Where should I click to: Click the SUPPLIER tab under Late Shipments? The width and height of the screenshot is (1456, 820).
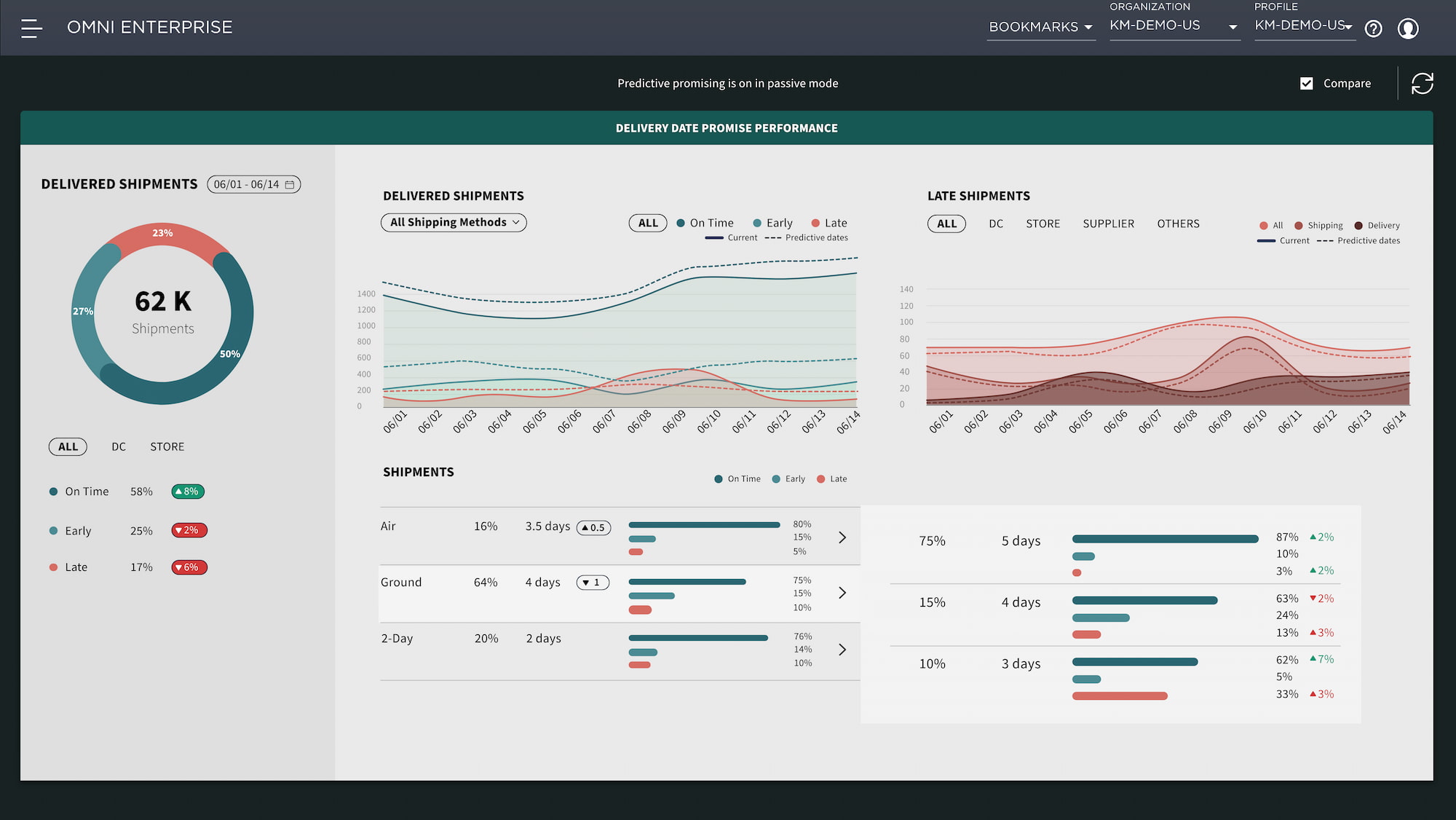point(1108,223)
